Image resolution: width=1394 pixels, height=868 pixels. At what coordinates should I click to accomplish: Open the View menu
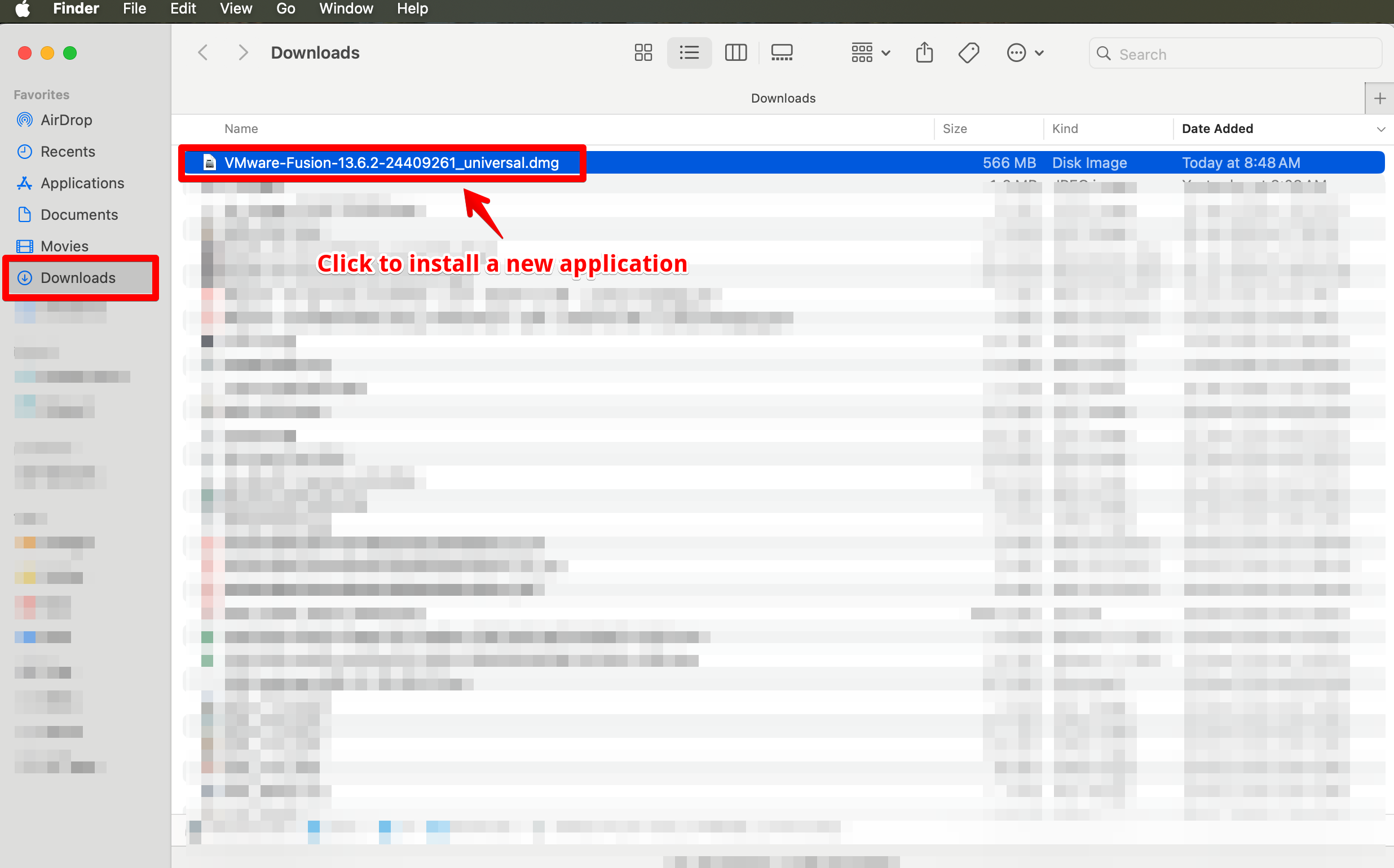(x=236, y=8)
